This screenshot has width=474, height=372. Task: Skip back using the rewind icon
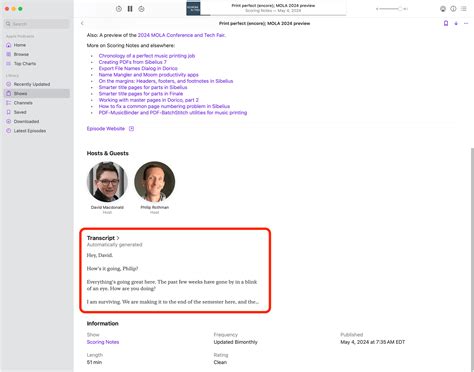coord(119,9)
